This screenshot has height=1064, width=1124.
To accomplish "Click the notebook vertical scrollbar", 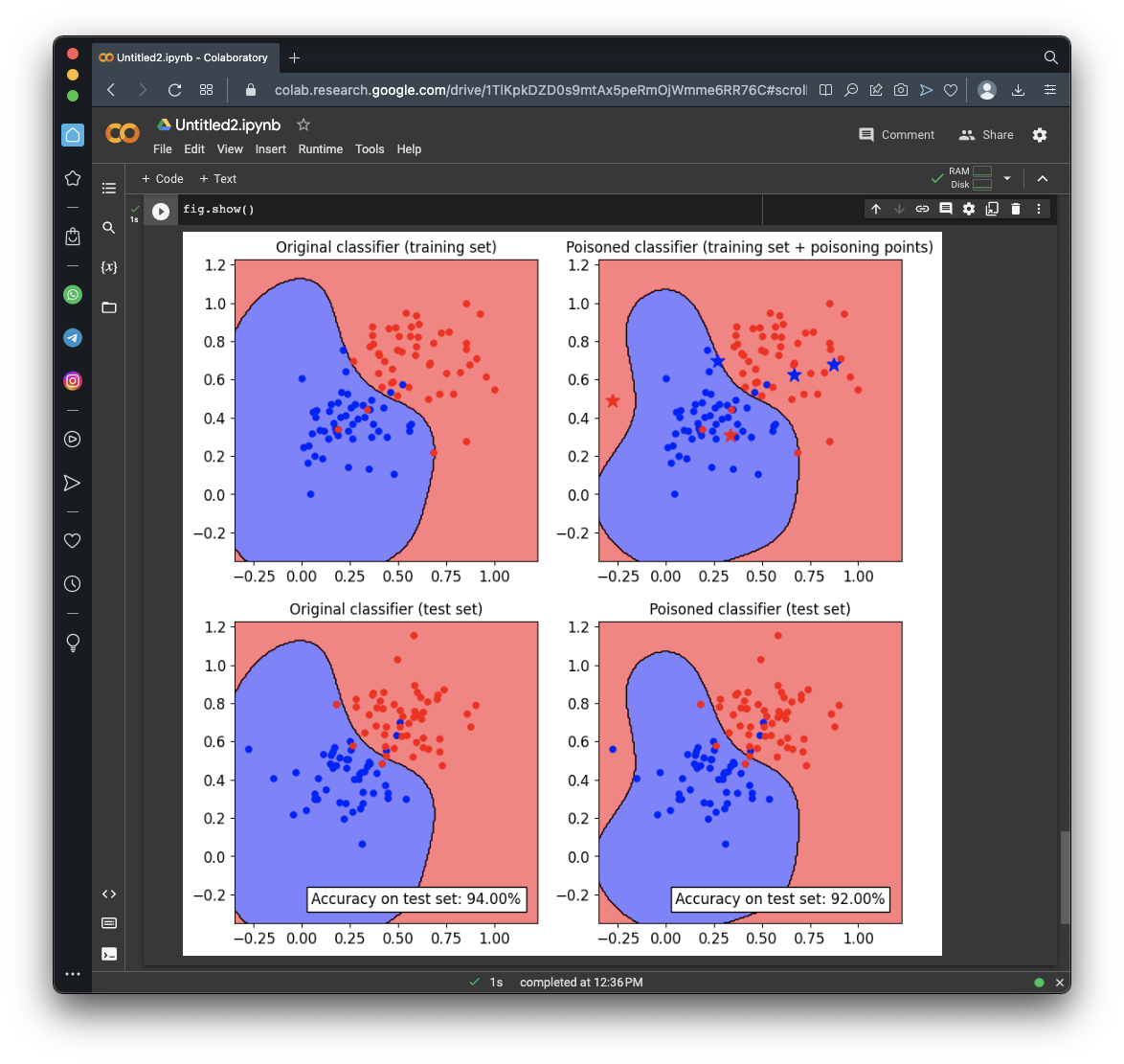I will coord(1065,876).
